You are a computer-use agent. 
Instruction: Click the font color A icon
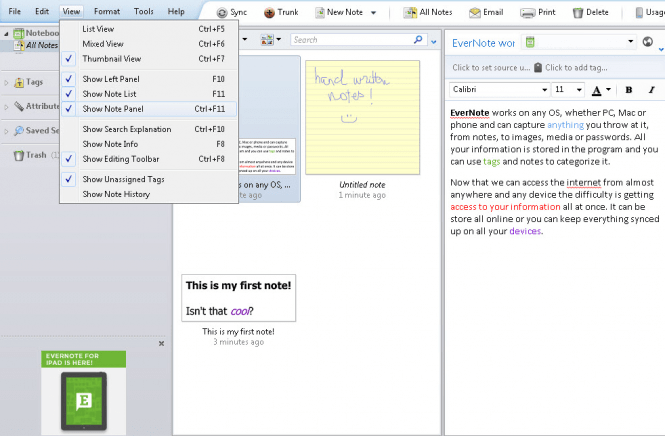tap(596, 90)
